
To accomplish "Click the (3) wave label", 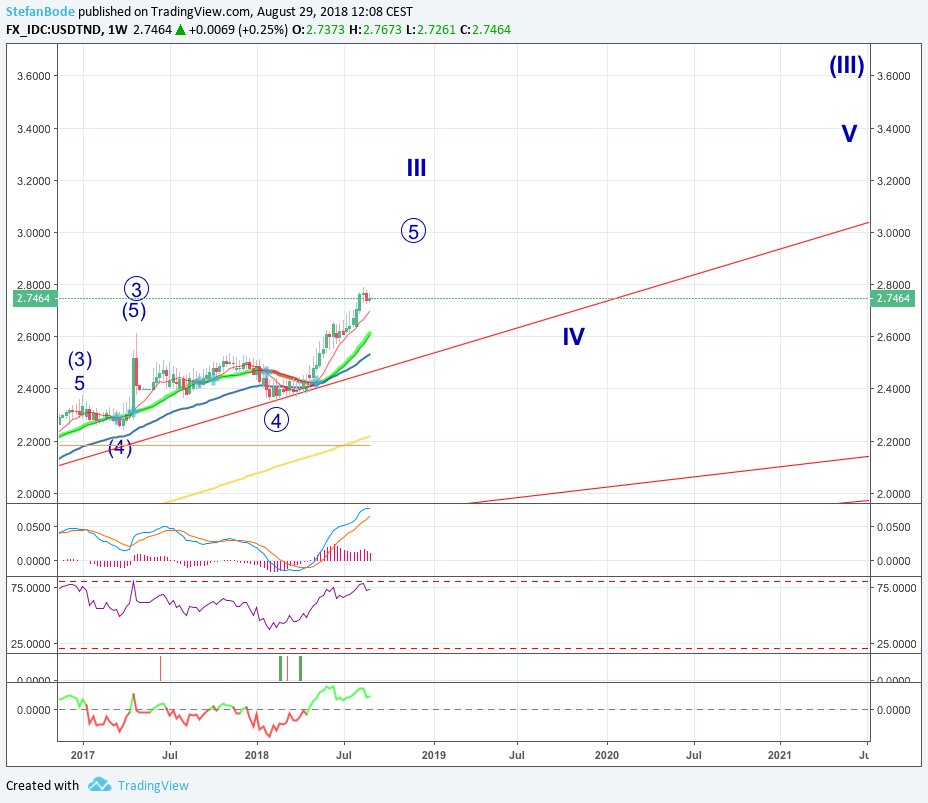I will pyautogui.click(x=80, y=359).
